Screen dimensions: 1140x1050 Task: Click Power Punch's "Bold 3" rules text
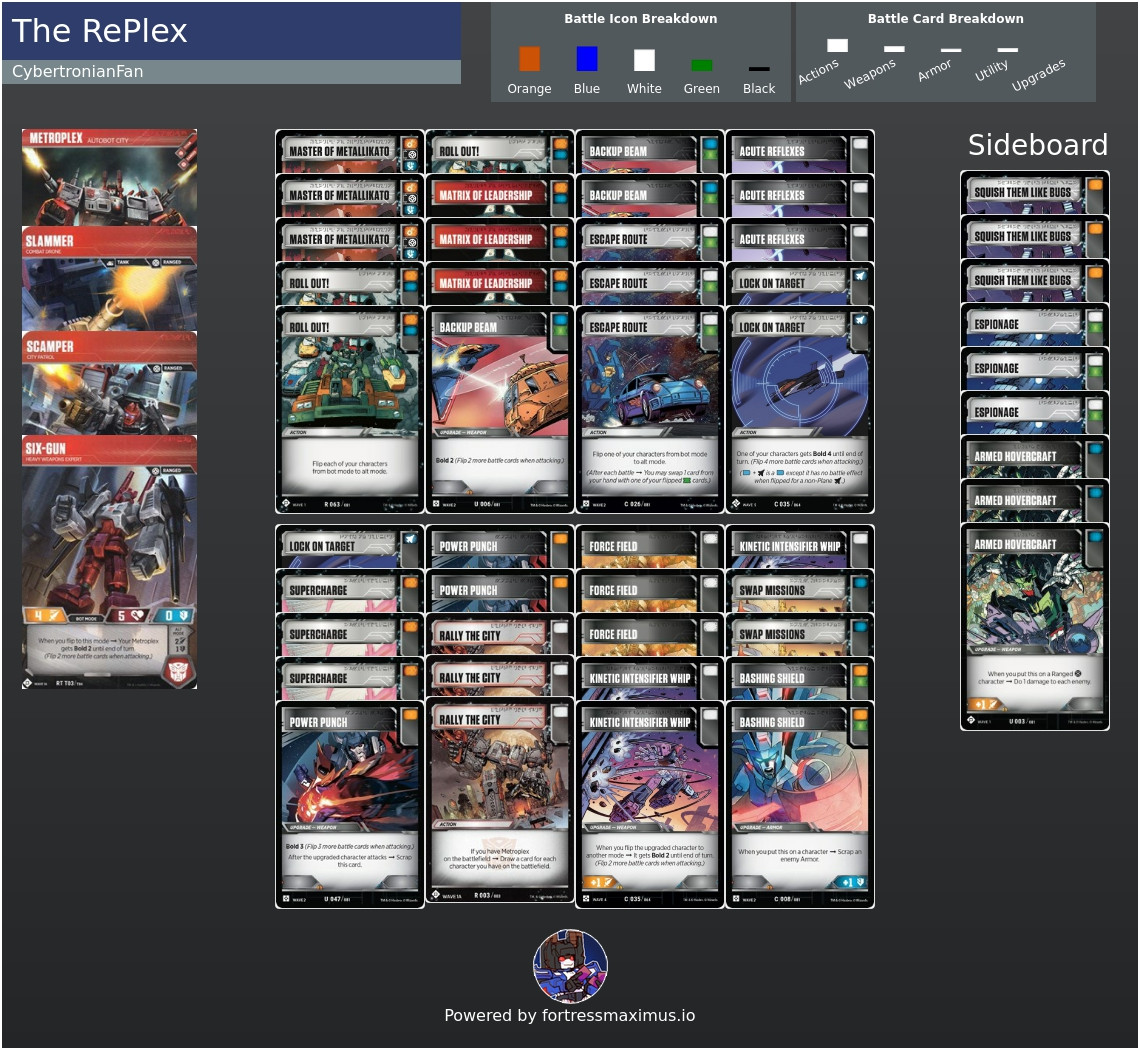click(x=350, y=846)
